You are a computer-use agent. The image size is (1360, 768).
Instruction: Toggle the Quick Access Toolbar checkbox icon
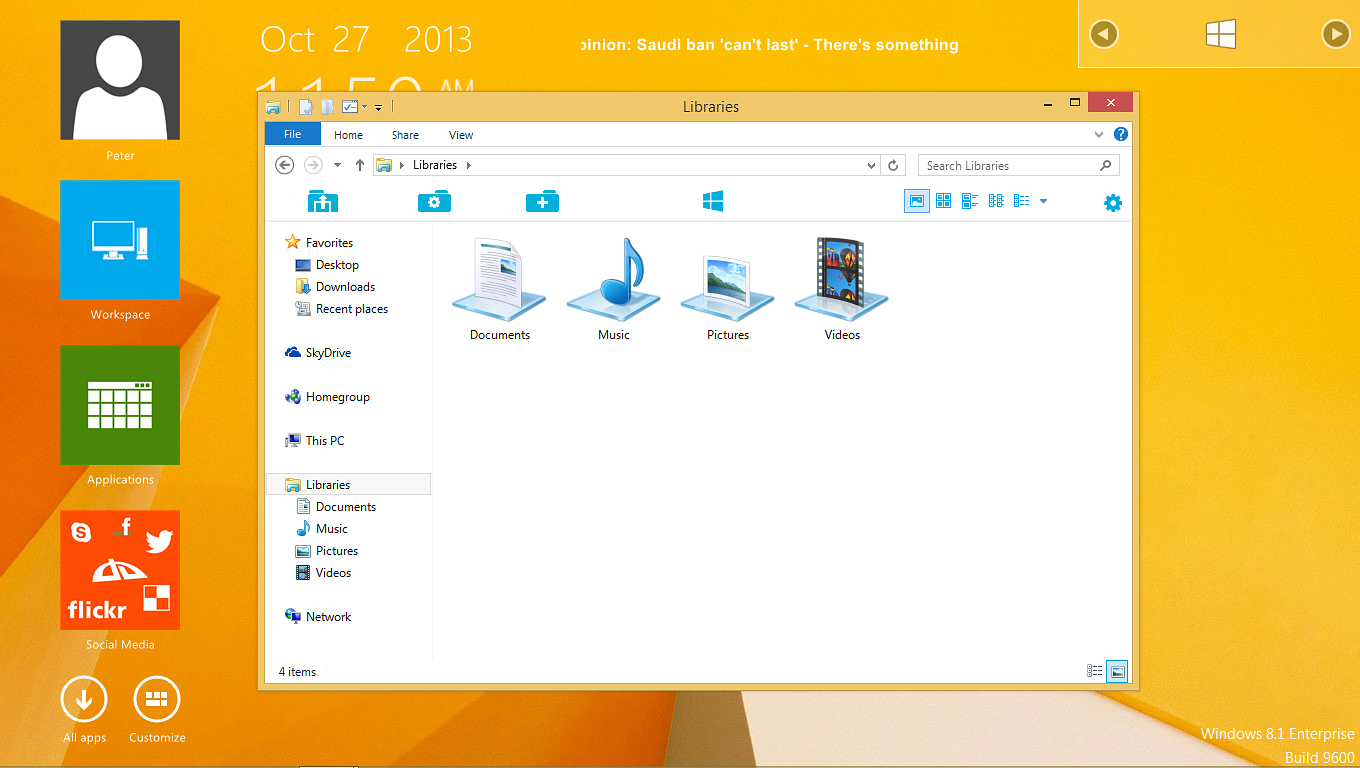pyautogui.click(x=350, y=106)
